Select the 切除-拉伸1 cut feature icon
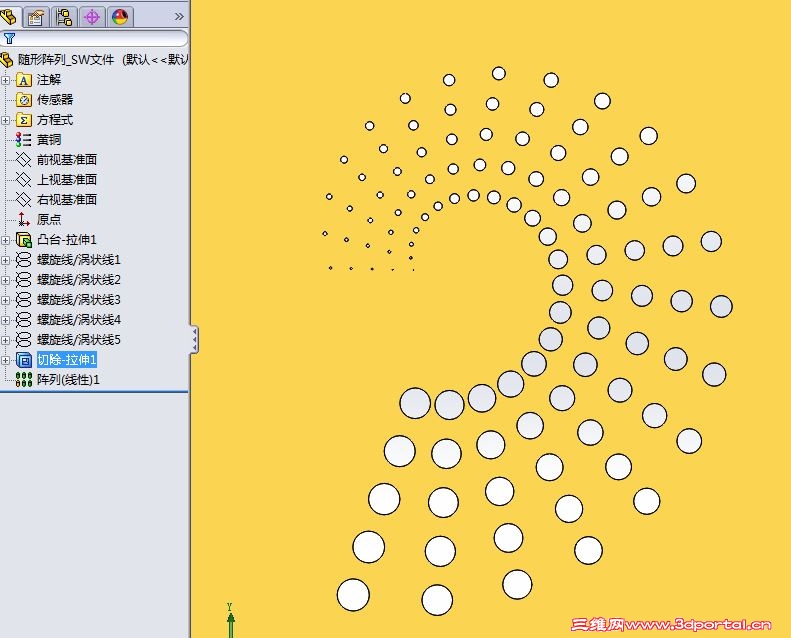791x638 pixels. [x=24, y=360]
